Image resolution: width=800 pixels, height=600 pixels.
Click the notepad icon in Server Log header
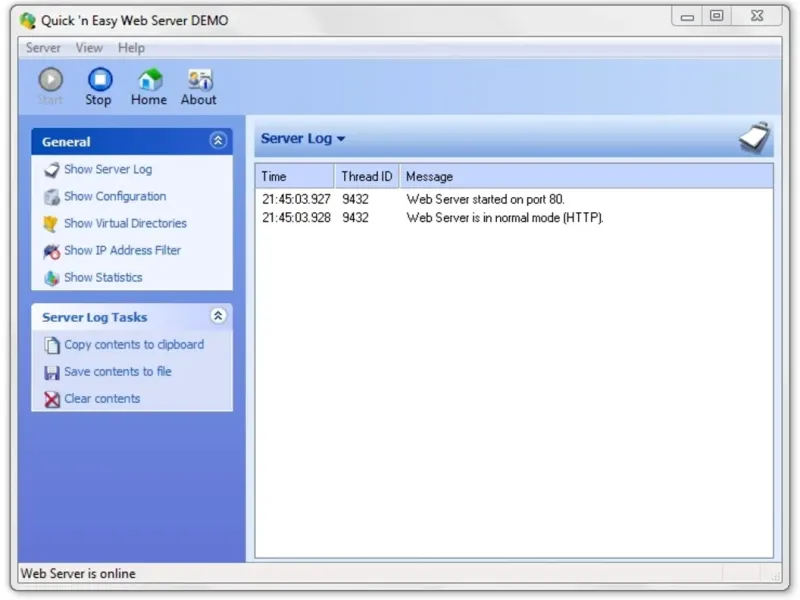pos(755,137)
